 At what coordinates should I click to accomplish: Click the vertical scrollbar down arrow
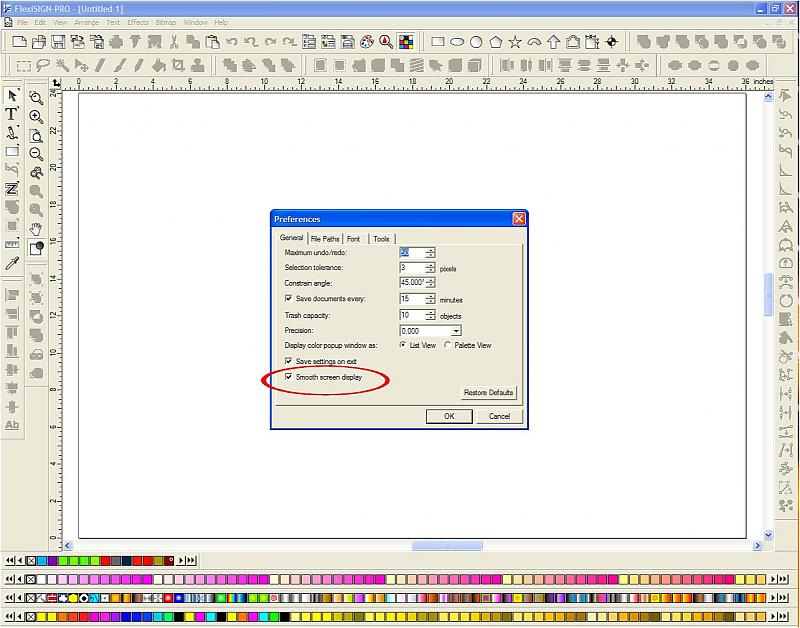768,535
